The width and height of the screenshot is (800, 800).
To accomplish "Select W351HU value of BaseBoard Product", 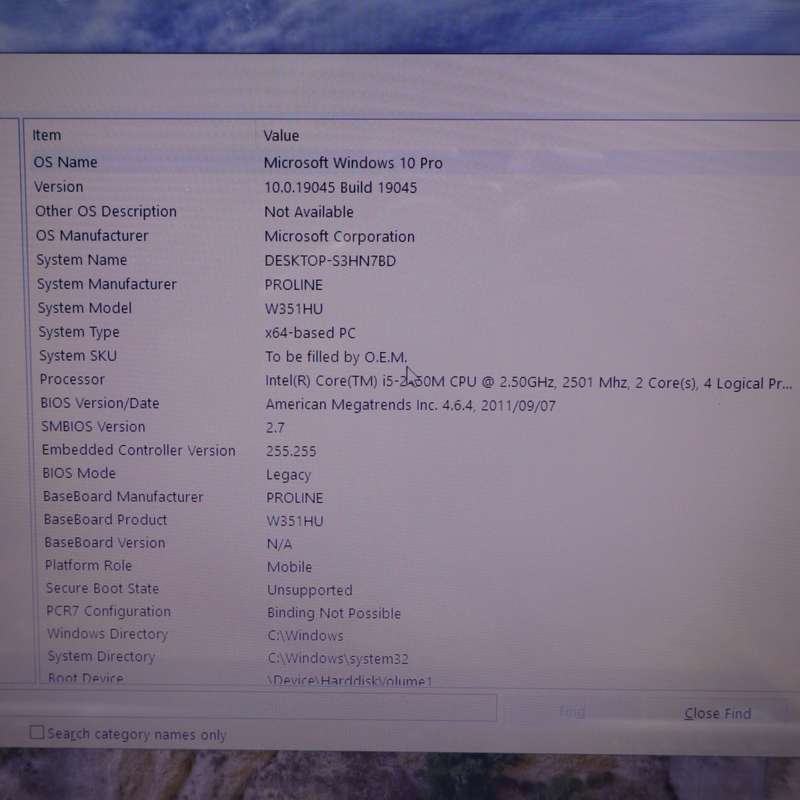I will click(x=295, y=521).
